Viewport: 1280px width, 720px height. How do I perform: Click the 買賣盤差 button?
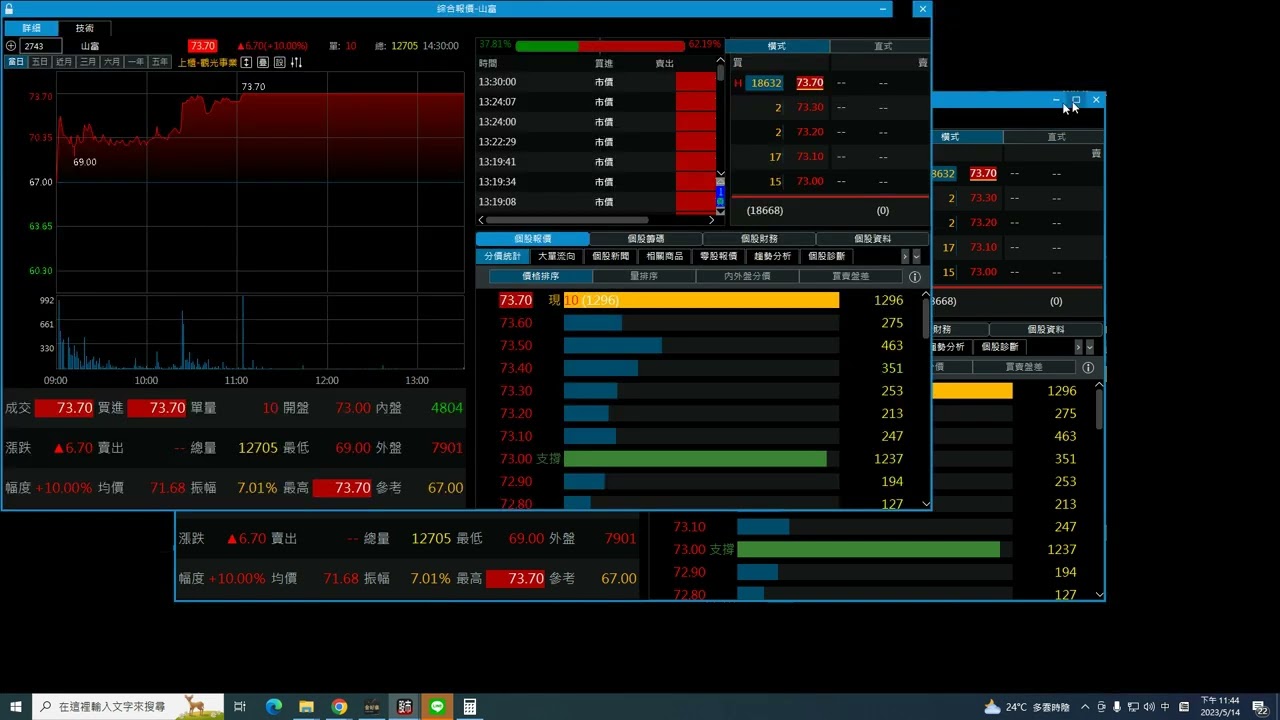(x=850, y=277)
